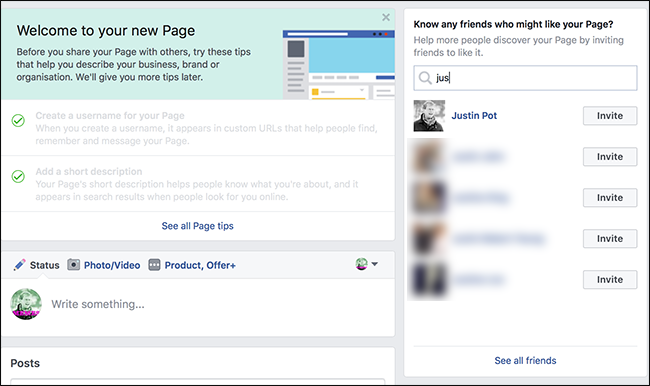Click the page profile picture beside Write something
Image resolution: width=650 pixels, height=386 pixels.
click(x=26, y=304)
